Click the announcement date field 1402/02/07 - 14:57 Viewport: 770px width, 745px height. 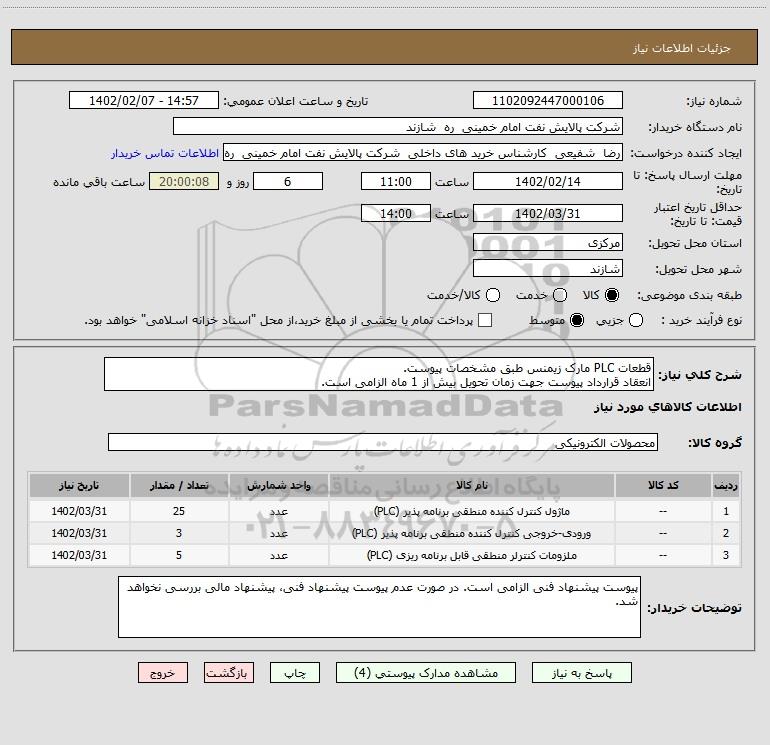pyautogui.click(x=144, y=100)
